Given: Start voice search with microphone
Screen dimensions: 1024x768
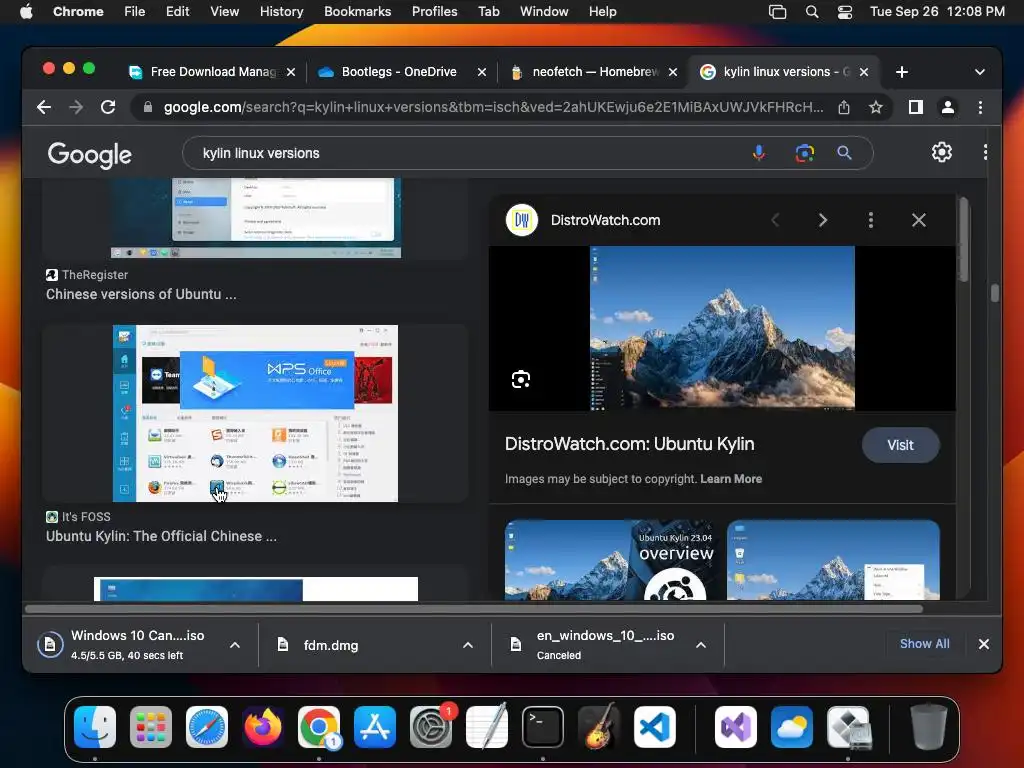Looking at the screenshot, I should pyautogui.click(x=758, y=153).
